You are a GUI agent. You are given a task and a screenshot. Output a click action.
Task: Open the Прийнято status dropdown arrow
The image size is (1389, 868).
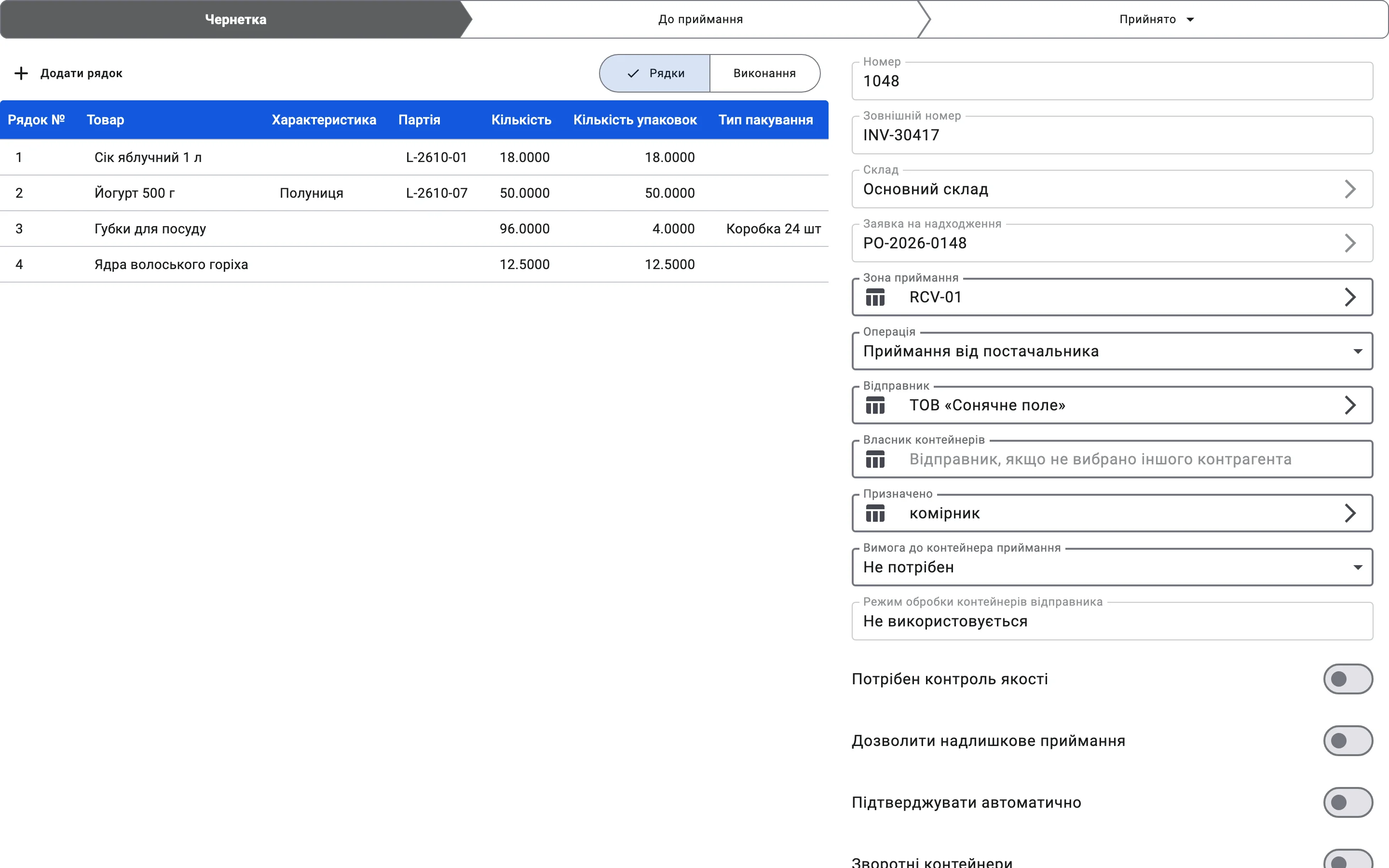pyautogui.click(x=1190, y=19)
